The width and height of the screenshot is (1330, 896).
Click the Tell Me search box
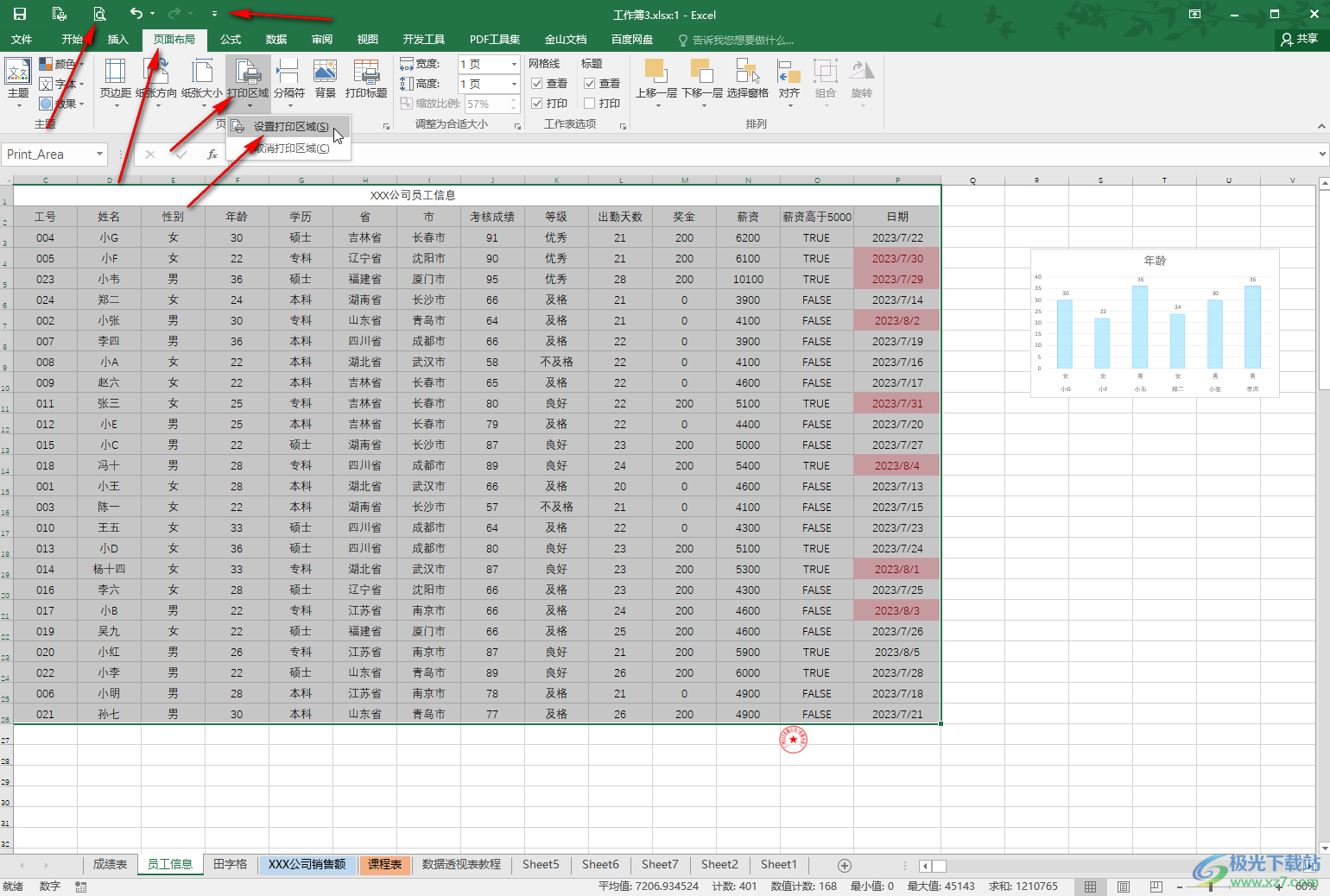click(x=742, y=40)
